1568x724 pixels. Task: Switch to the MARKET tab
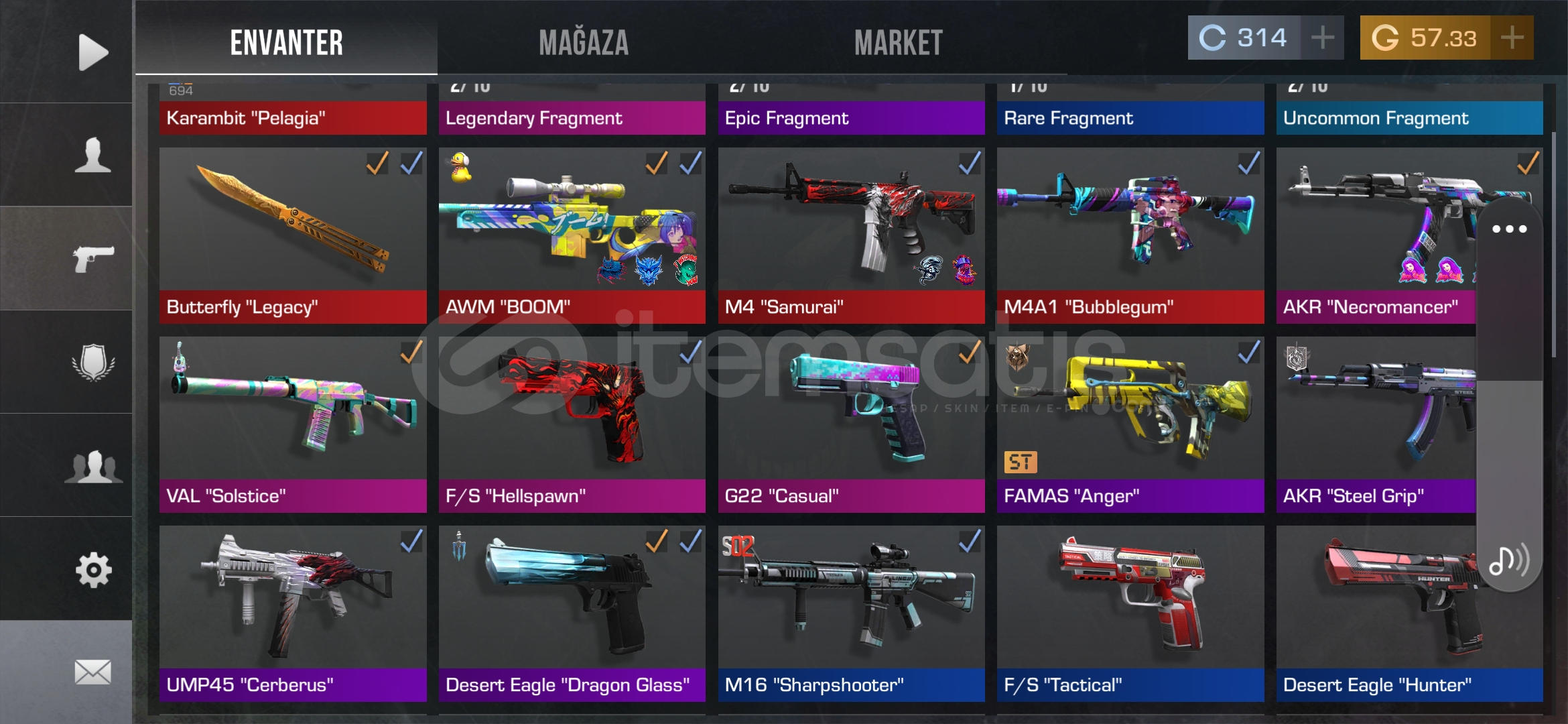[898, 42]
